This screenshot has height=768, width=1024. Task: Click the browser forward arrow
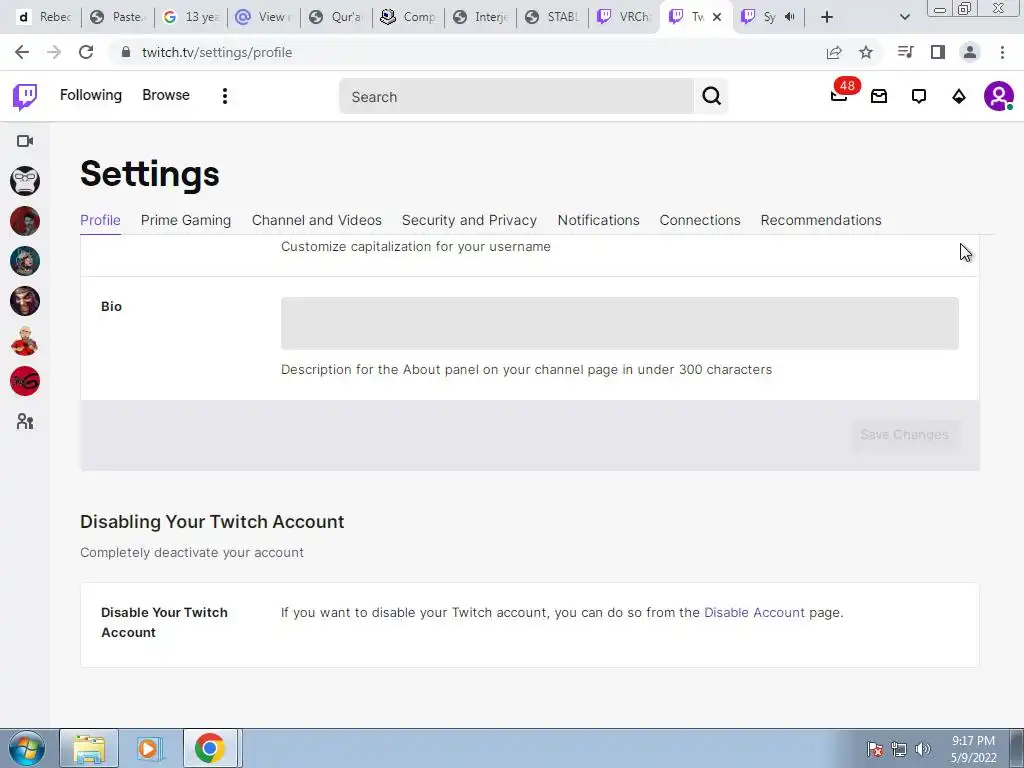point(54,52)
